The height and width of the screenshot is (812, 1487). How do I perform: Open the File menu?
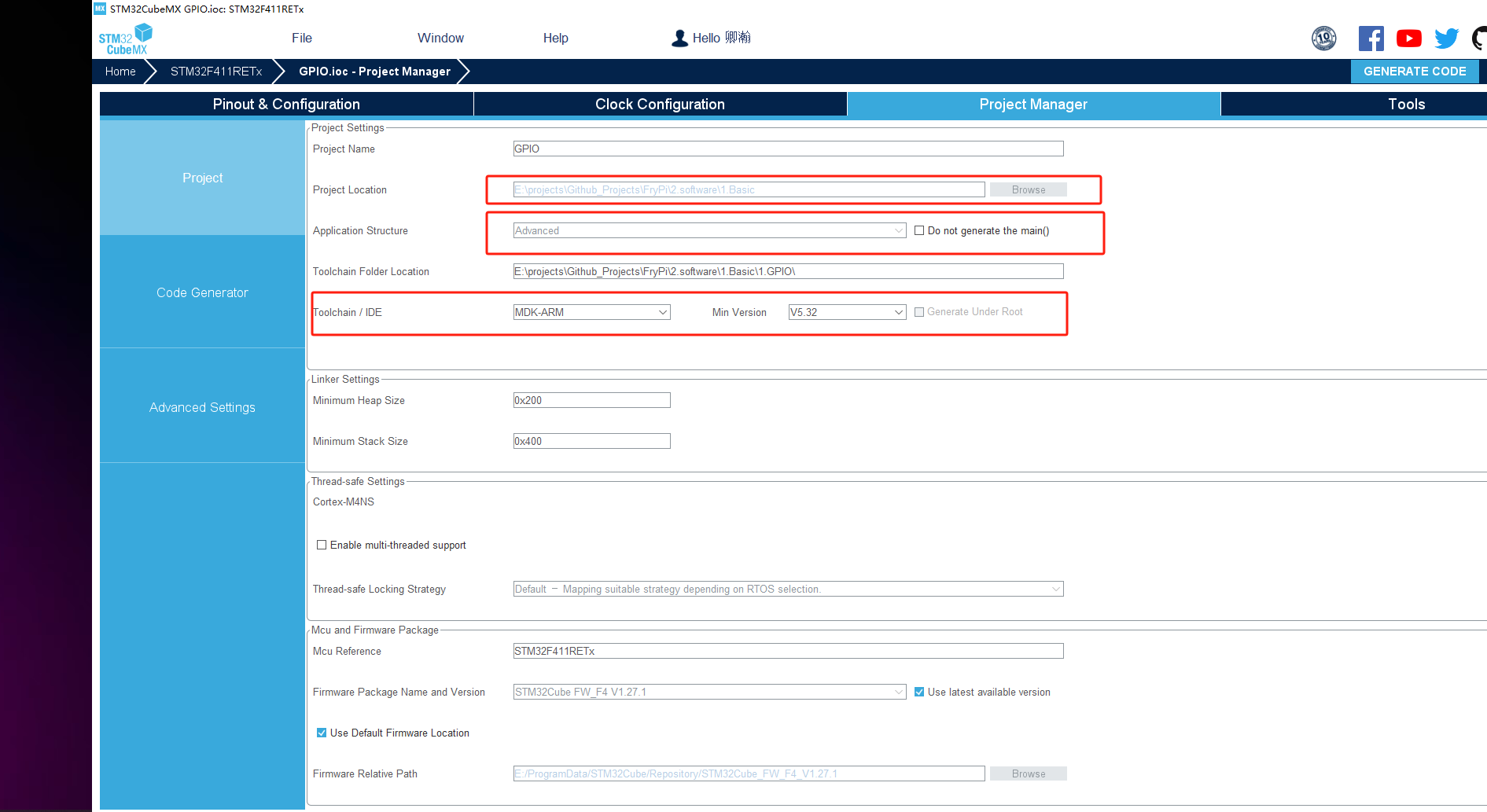(301, 38)
